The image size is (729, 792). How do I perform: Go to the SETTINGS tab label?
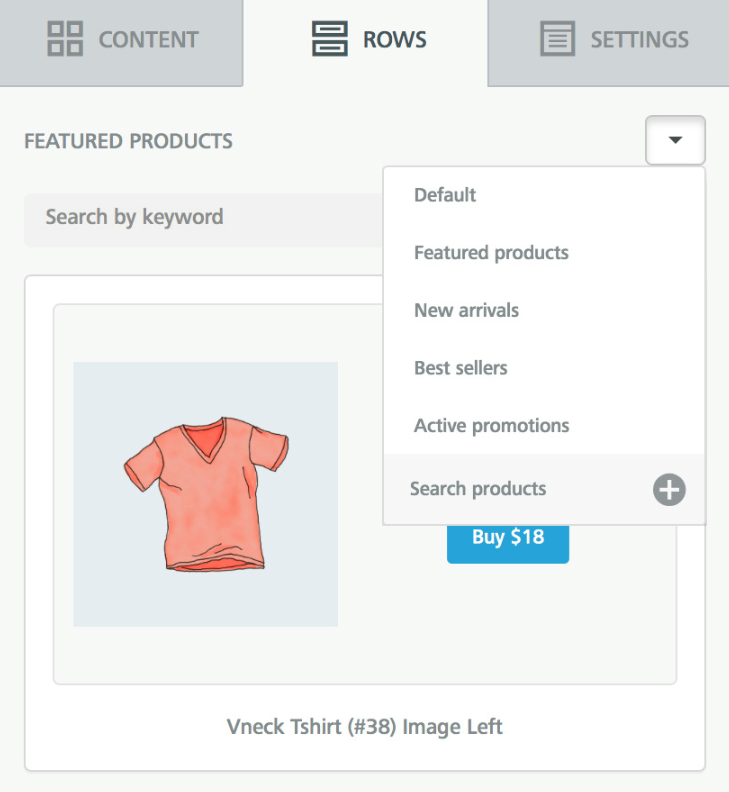(x=639, y=40)
